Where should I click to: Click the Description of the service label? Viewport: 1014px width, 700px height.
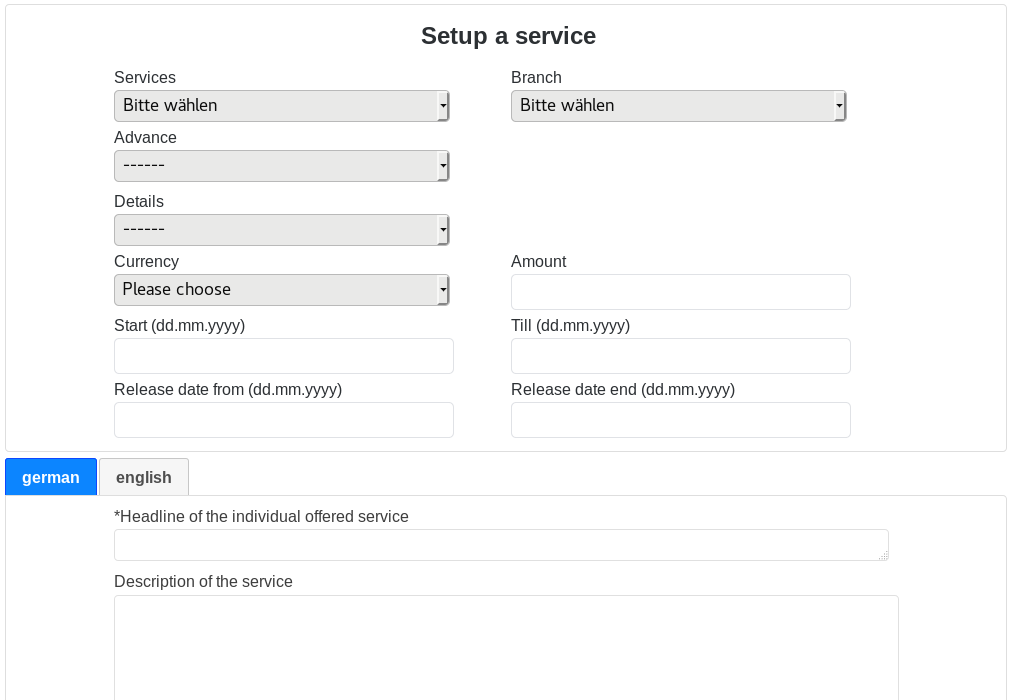coord(203,582)
